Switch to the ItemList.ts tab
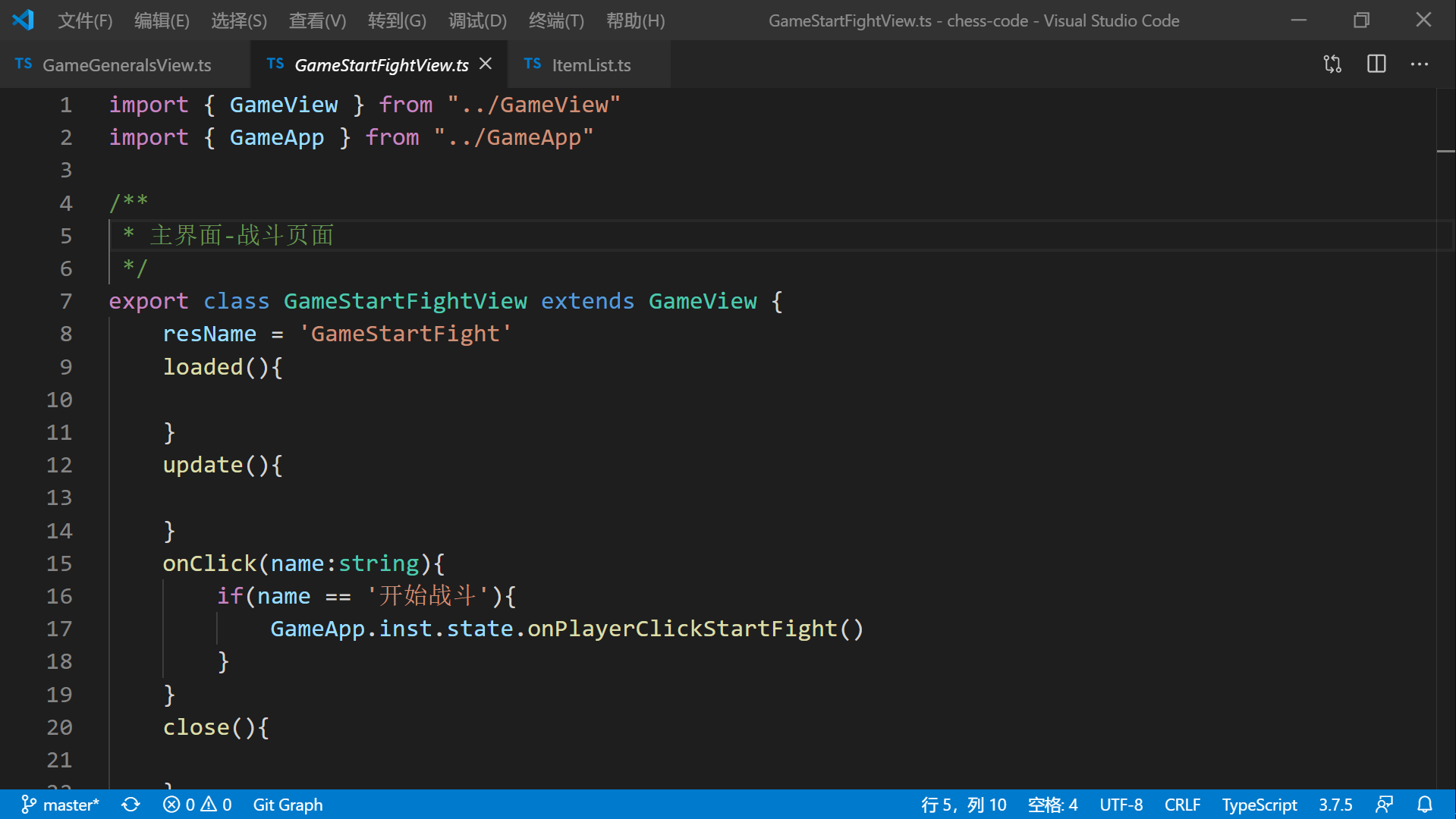The image size is (1456, 819). [x=590, y=64]
